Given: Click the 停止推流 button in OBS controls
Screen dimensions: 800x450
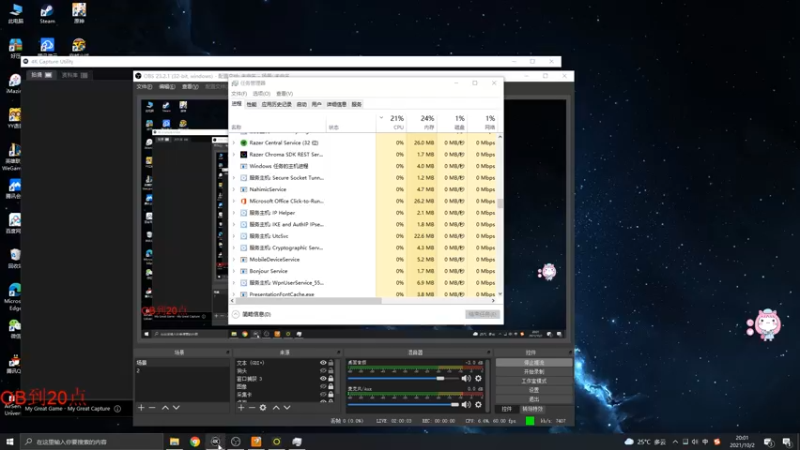Looking at the screenshot, I should click(534, 363).
